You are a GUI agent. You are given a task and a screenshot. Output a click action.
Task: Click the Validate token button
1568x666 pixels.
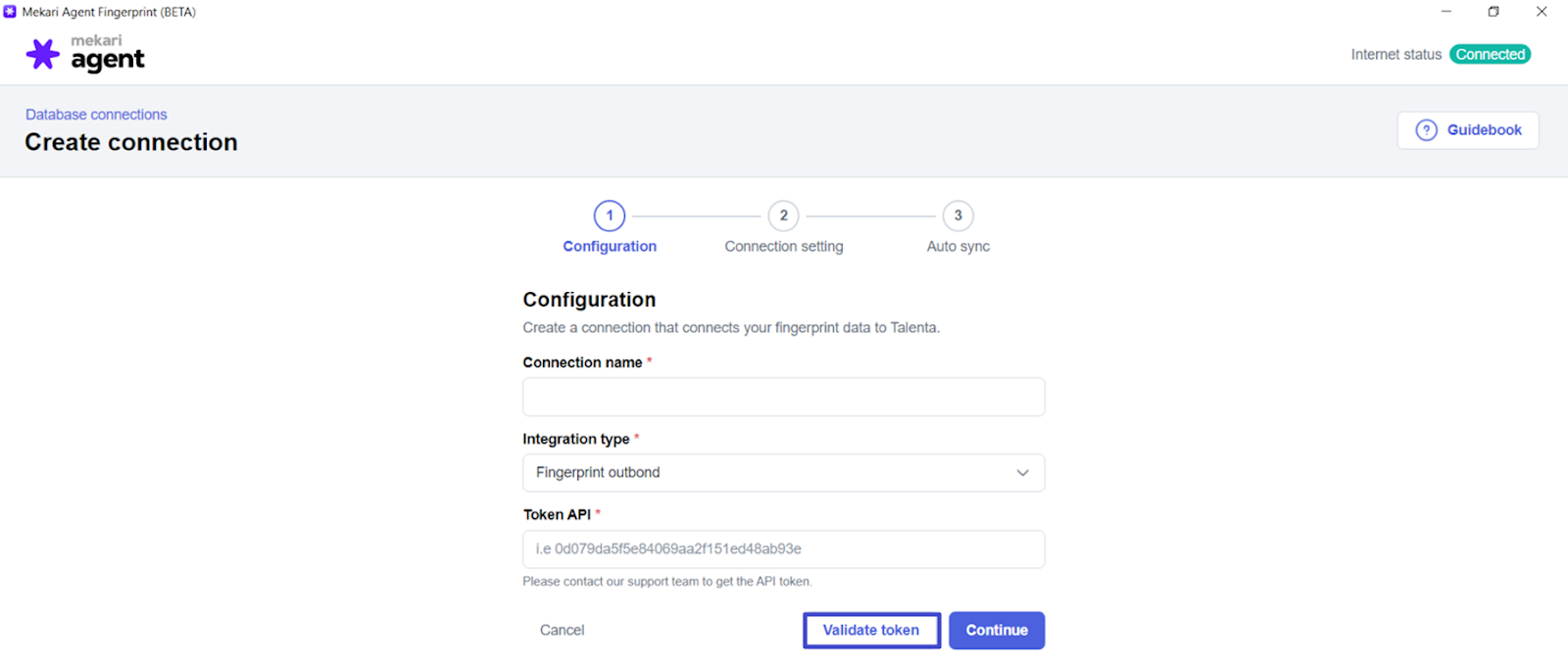coord(871,631)
